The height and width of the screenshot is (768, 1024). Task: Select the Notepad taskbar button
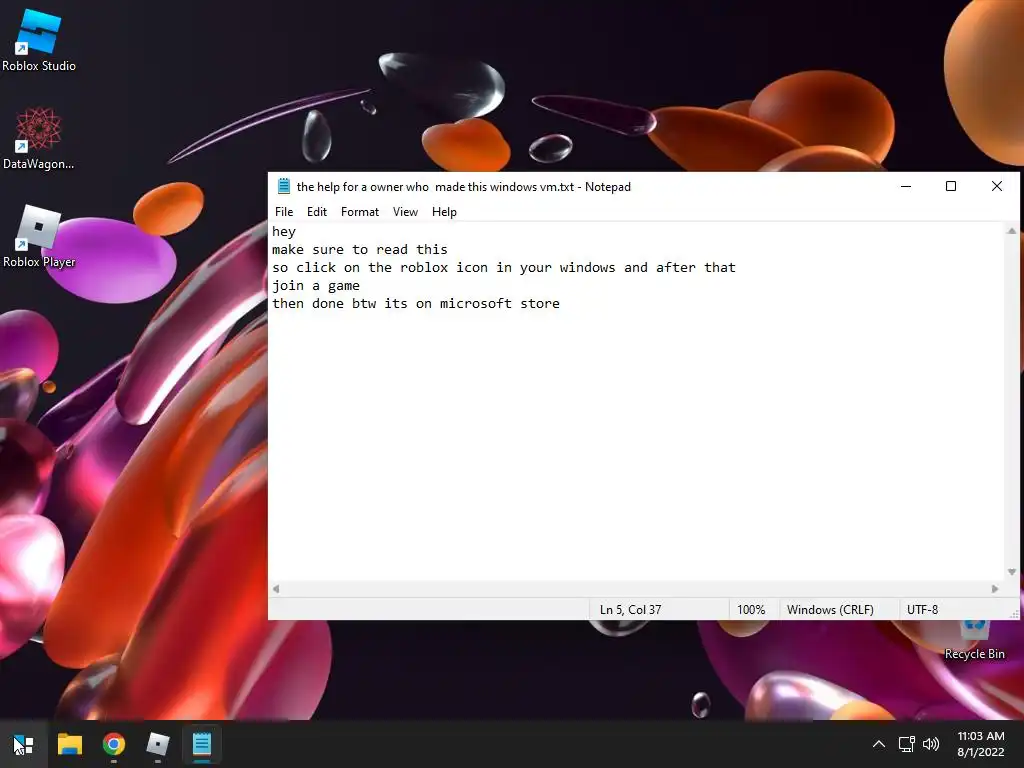pyautogui.click(x=202, y=744)
